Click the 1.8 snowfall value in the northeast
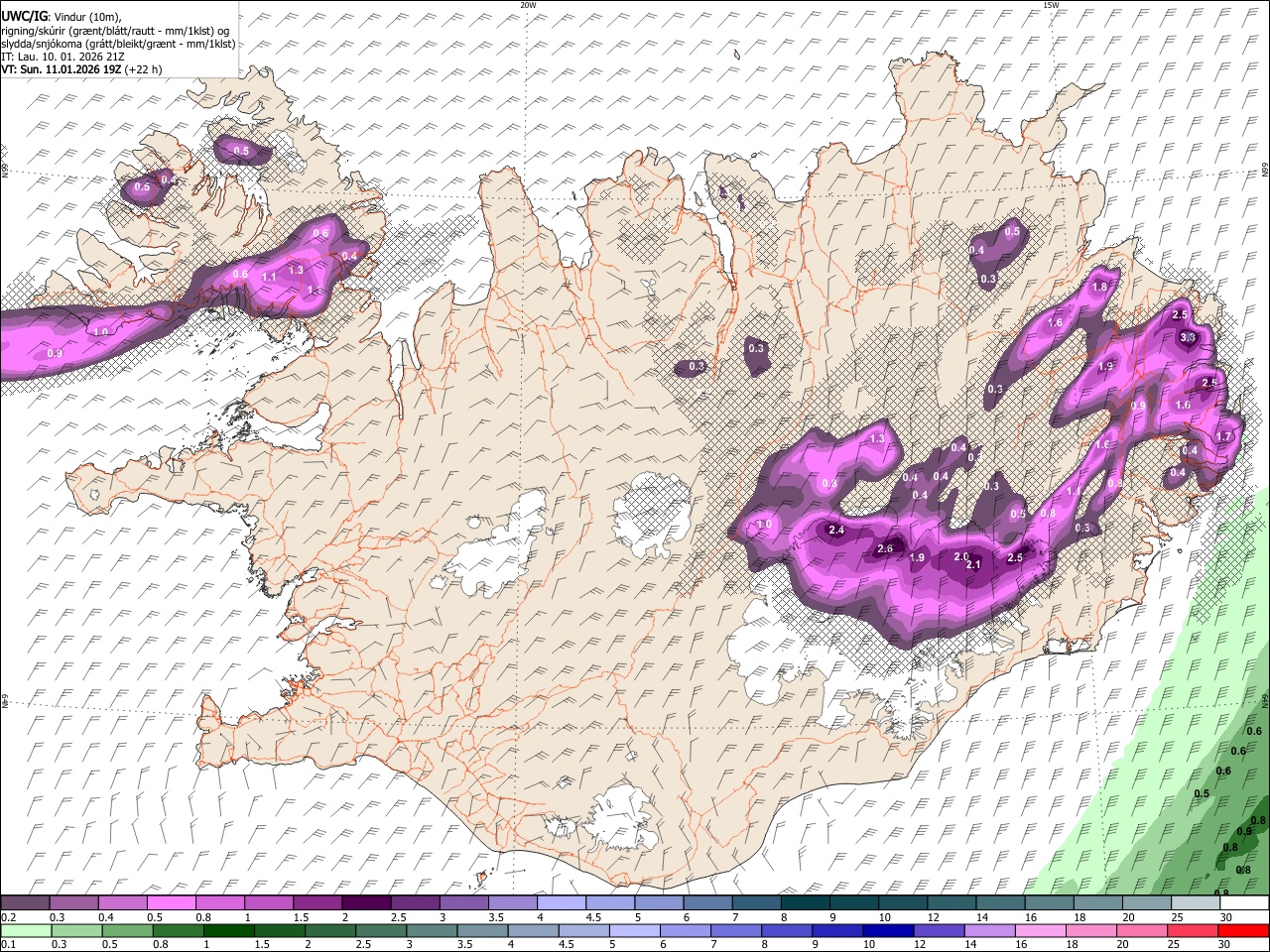This screenshot has height=952, width=1270. [1099, 288]
